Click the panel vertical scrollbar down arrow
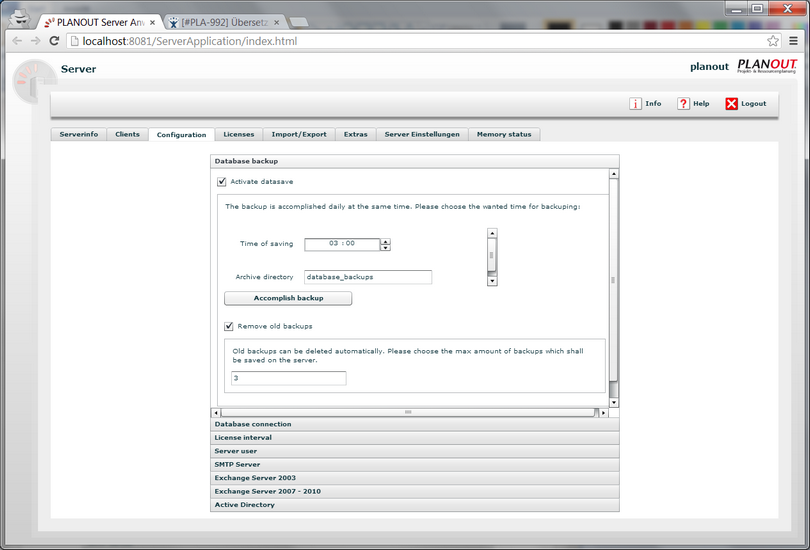 (614, 402)
